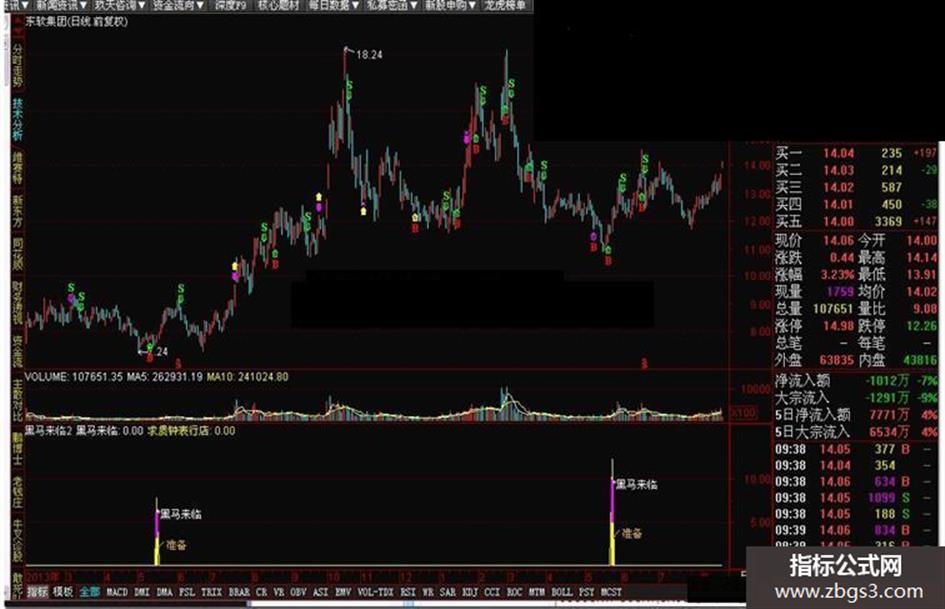Apply the MCST indicator
The image size is (945, 609).
611,592
